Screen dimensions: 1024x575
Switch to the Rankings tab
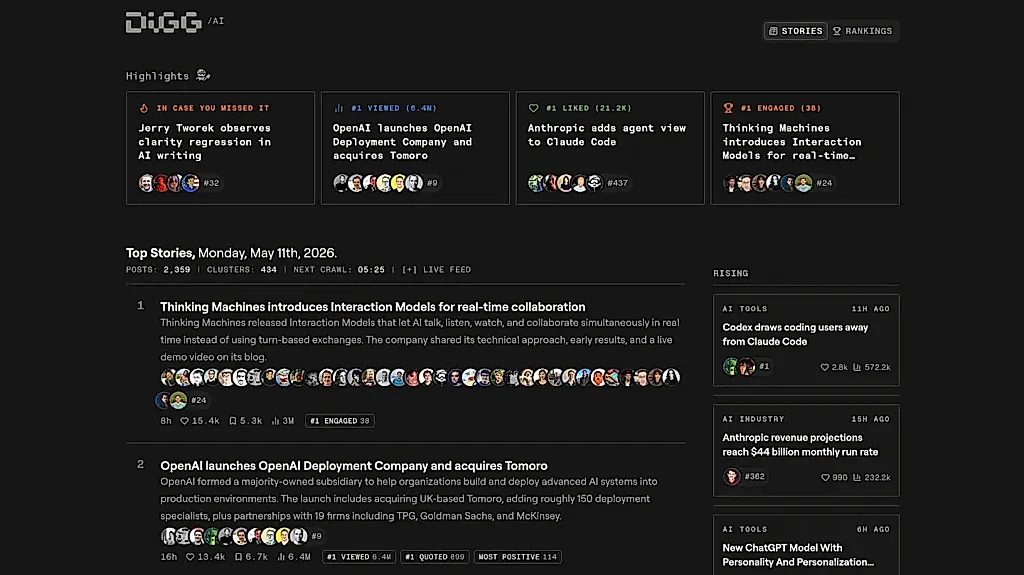pyautogui.click(x=862, y=31)
